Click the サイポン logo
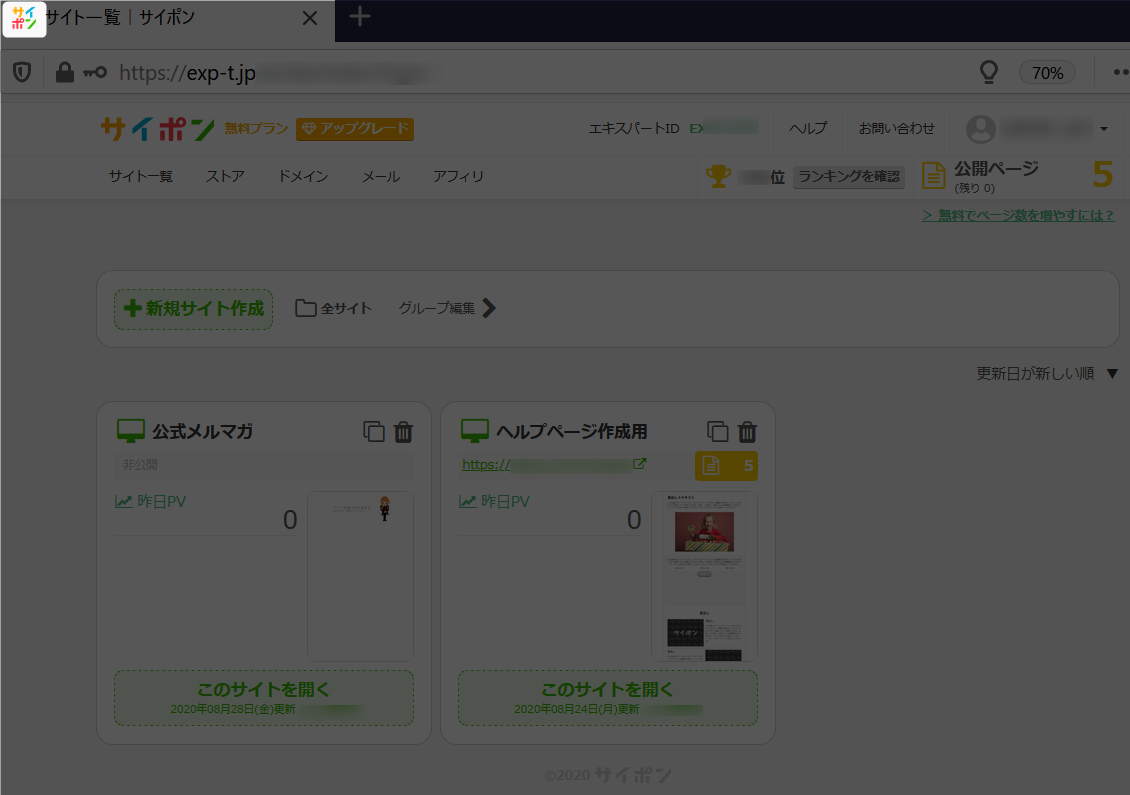This screenshot has width=1130, height=795. click(158, 129)
